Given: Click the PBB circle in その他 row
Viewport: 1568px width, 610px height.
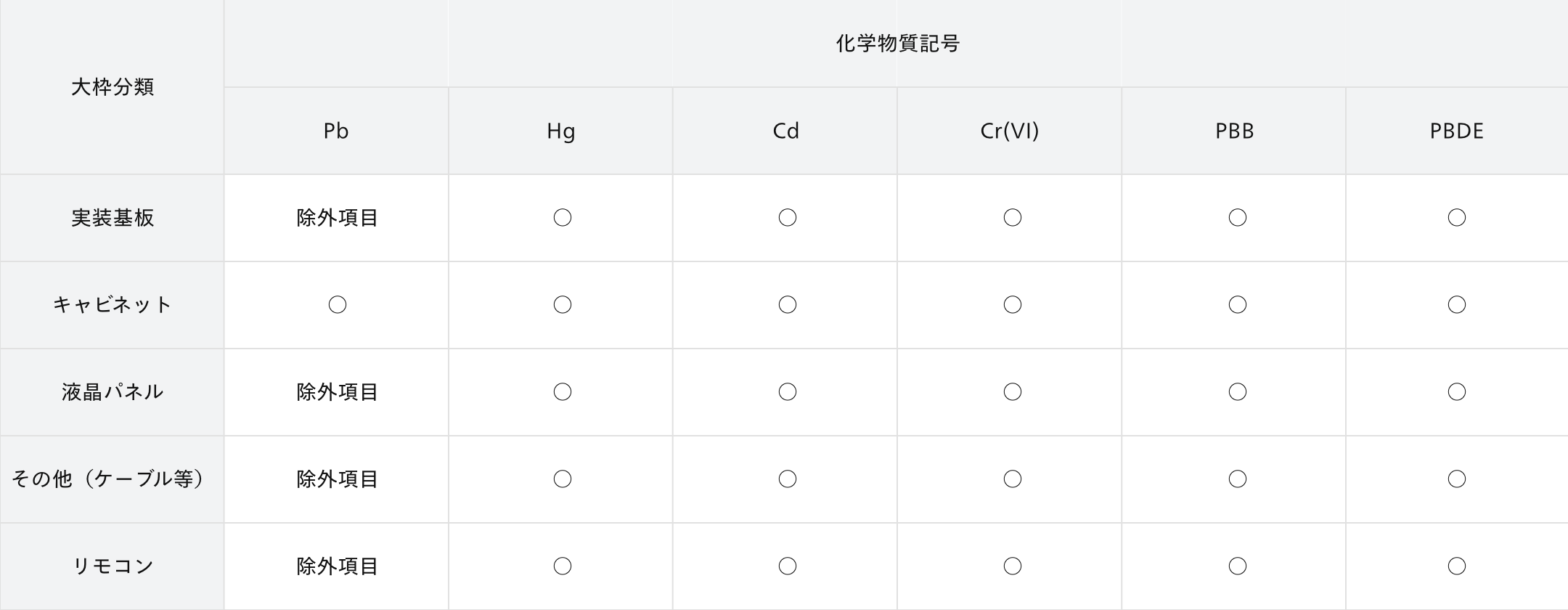Looking at the screenshot, I should (1238, 479).
